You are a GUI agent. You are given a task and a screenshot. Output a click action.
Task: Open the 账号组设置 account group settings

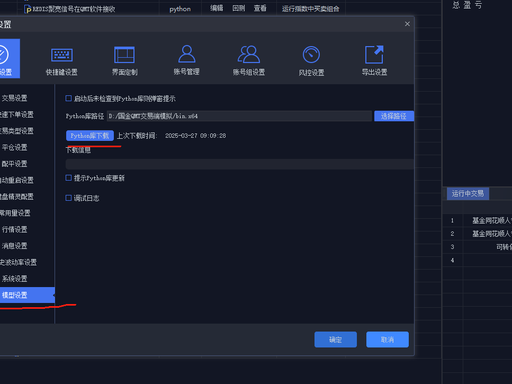[249, 61]
